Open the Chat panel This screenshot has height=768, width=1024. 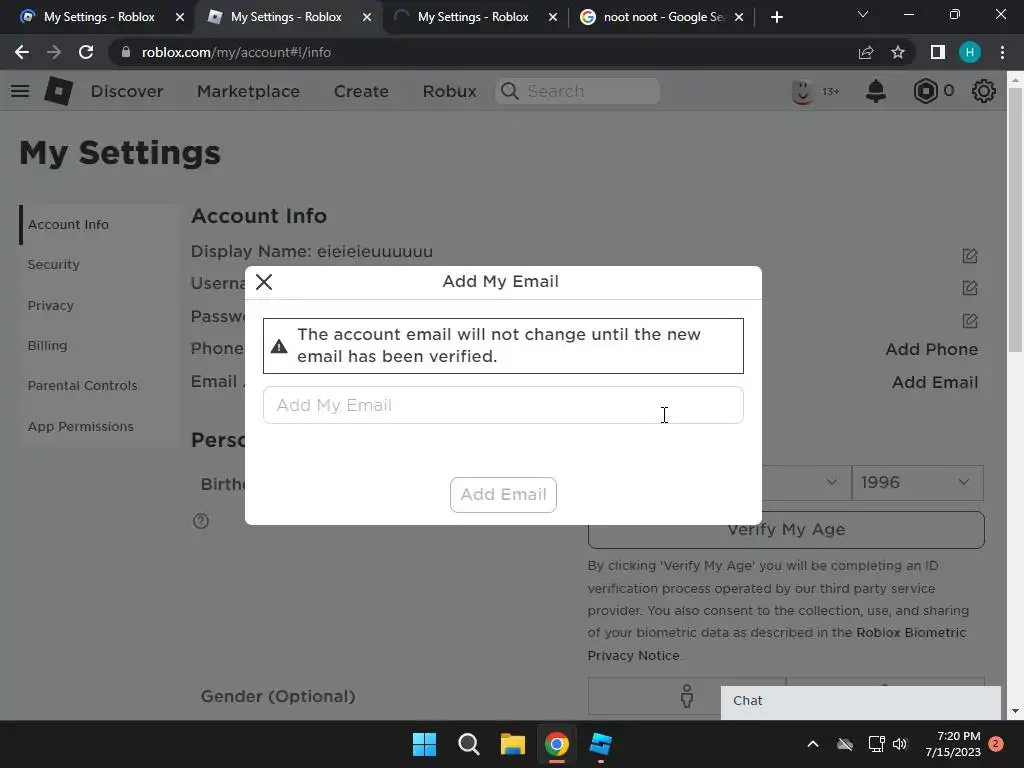click(x=861, y=701)
